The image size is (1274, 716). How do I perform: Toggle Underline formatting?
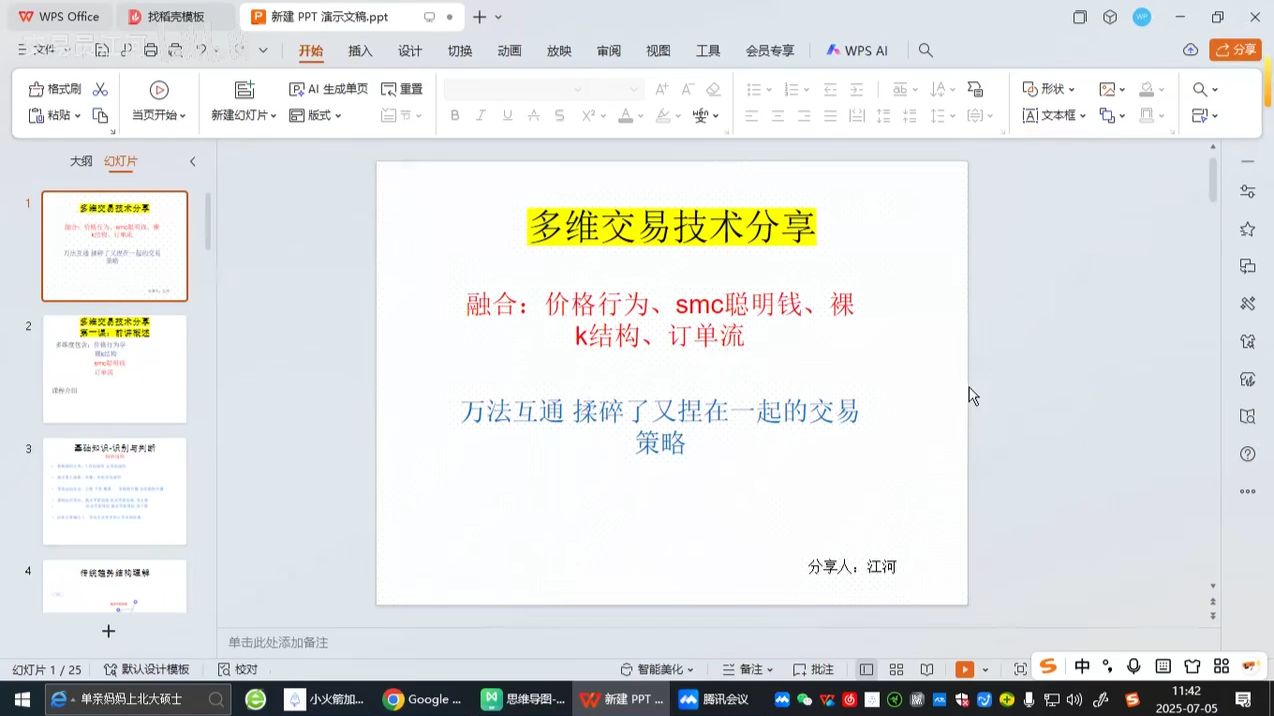tap(507, 116)
